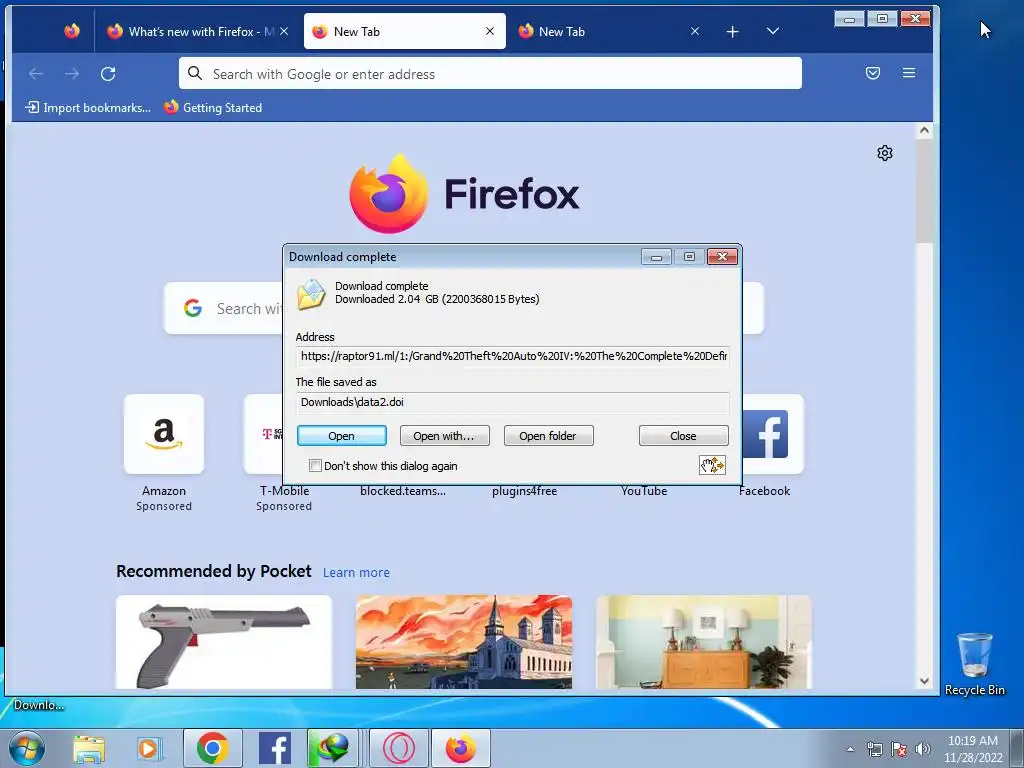Open Google Chrome from taskbar
The height and width of the screenshot is (768, 1024).
[212, 748]
